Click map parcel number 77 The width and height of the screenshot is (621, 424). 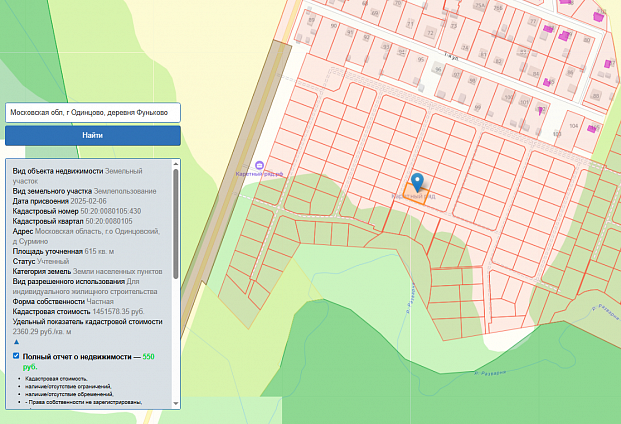[x=533, y=21]
